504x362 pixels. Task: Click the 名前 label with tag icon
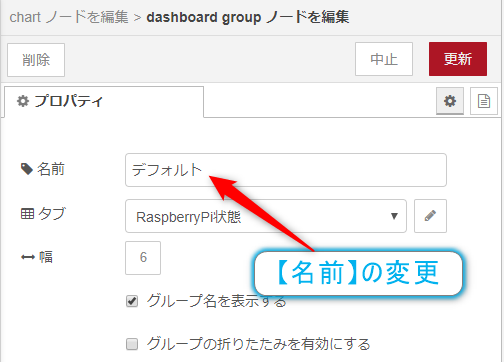click(42, 169)
